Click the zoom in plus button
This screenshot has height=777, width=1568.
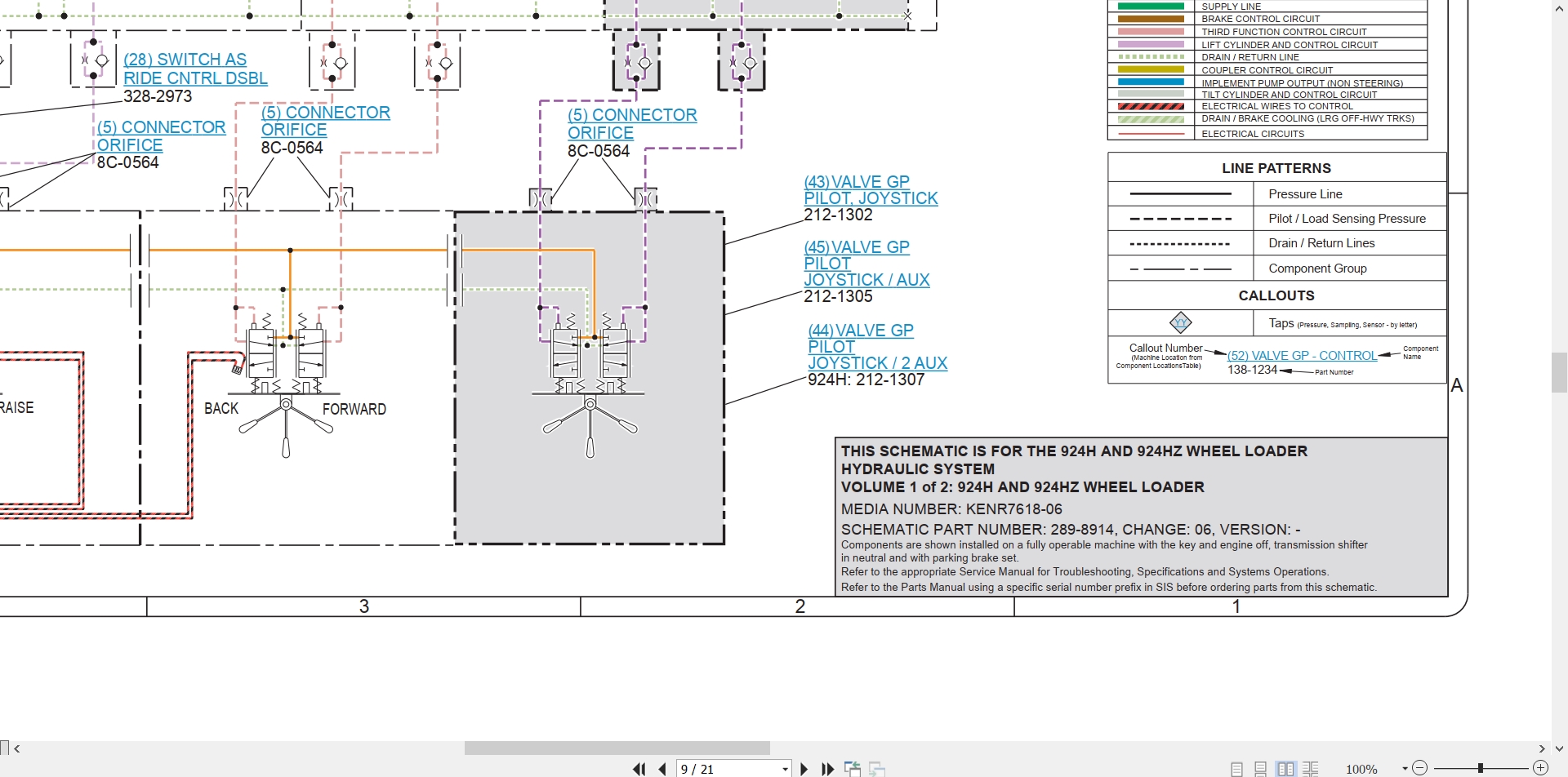(1540, 768)
